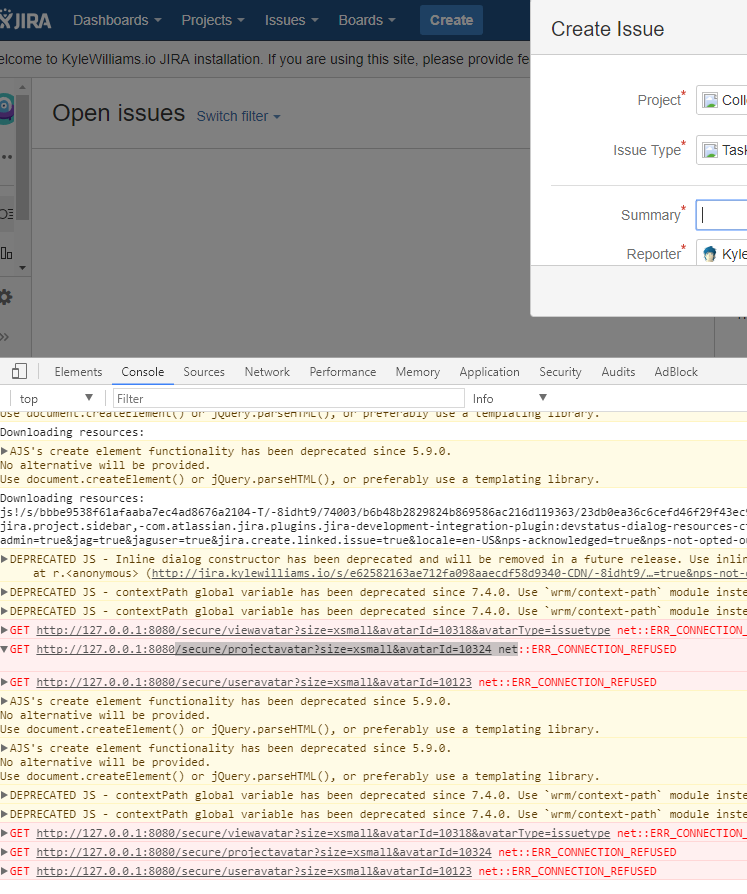Open the Switch filter dropdown

coord(238,116)
